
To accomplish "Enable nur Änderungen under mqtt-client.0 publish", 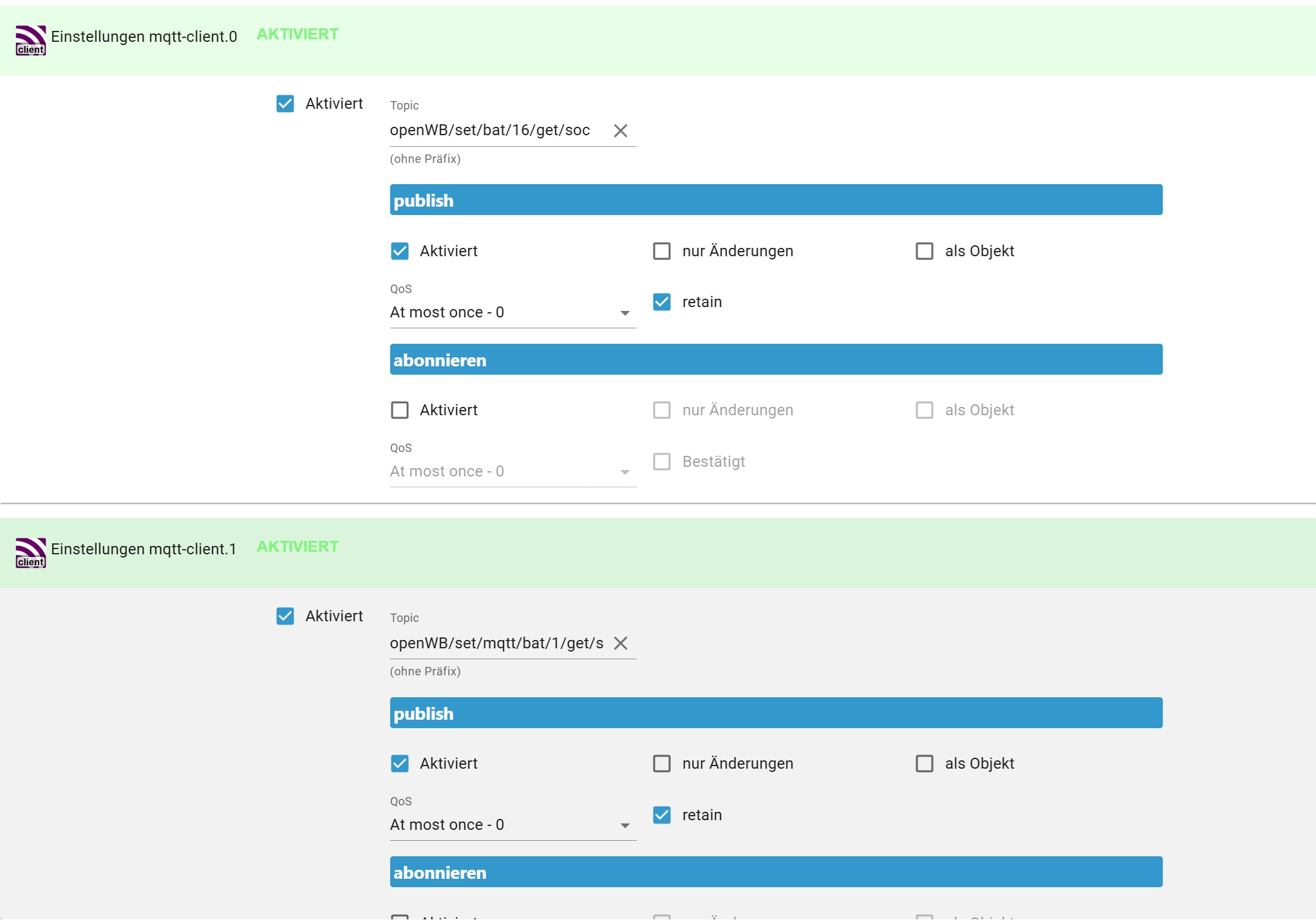I will (662, 251).
